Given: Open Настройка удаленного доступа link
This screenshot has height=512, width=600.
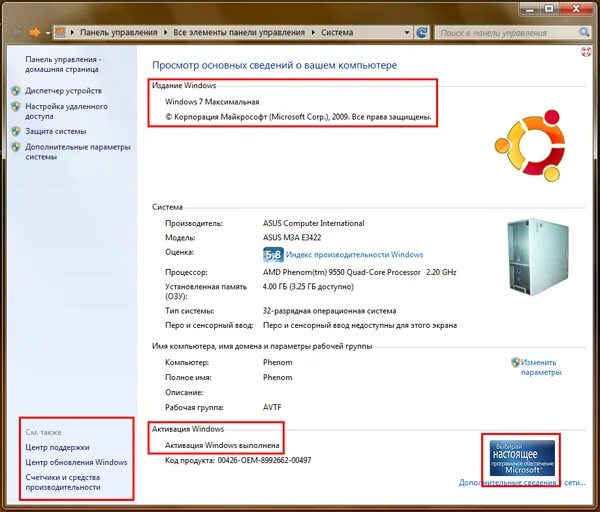Looking at the screenshot, I should pyautogui.click(x=66, y=111).
